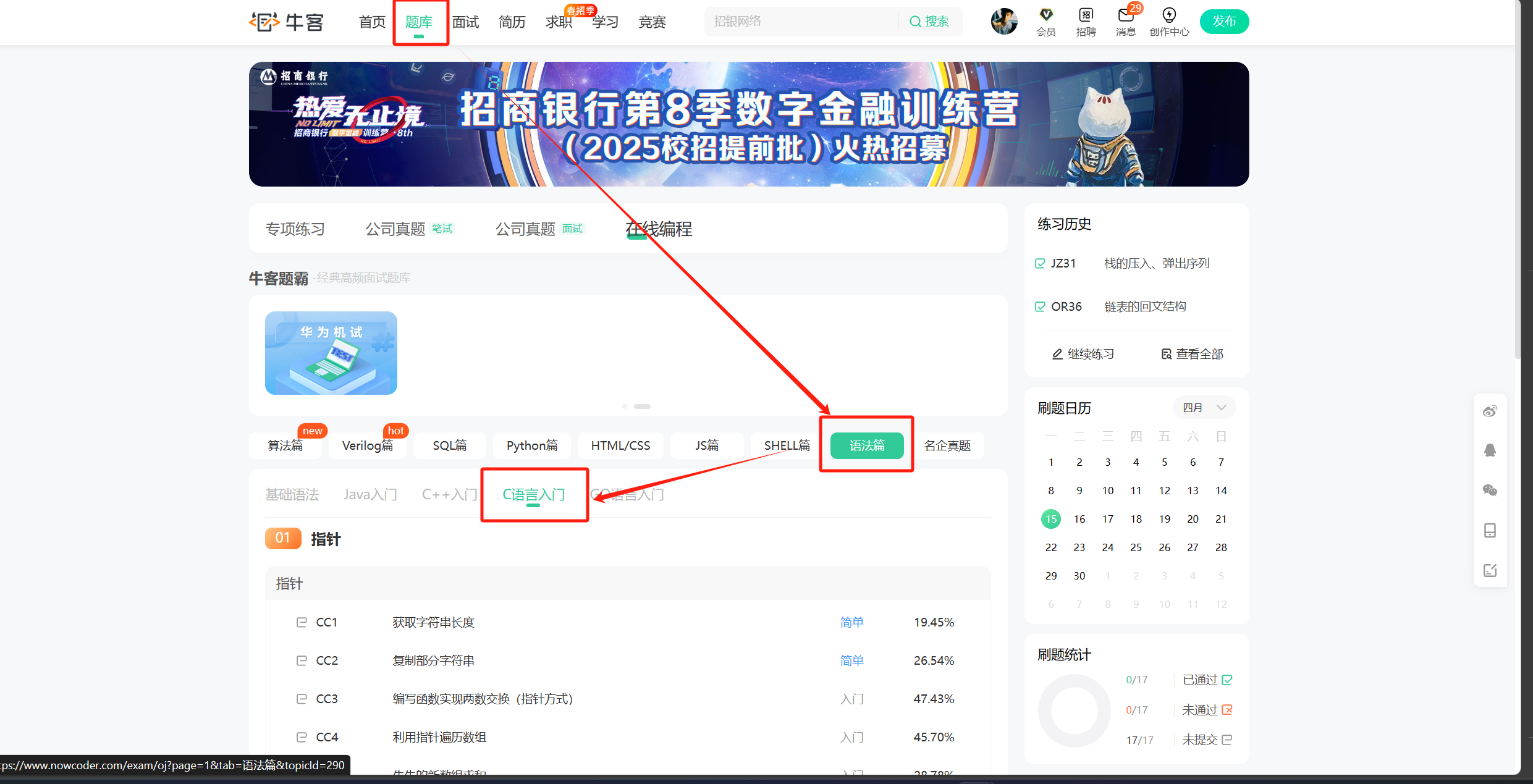Open the 招商银行 training camp banner
This screenshot has width=1533, height=784.
[x=749, y=124]
